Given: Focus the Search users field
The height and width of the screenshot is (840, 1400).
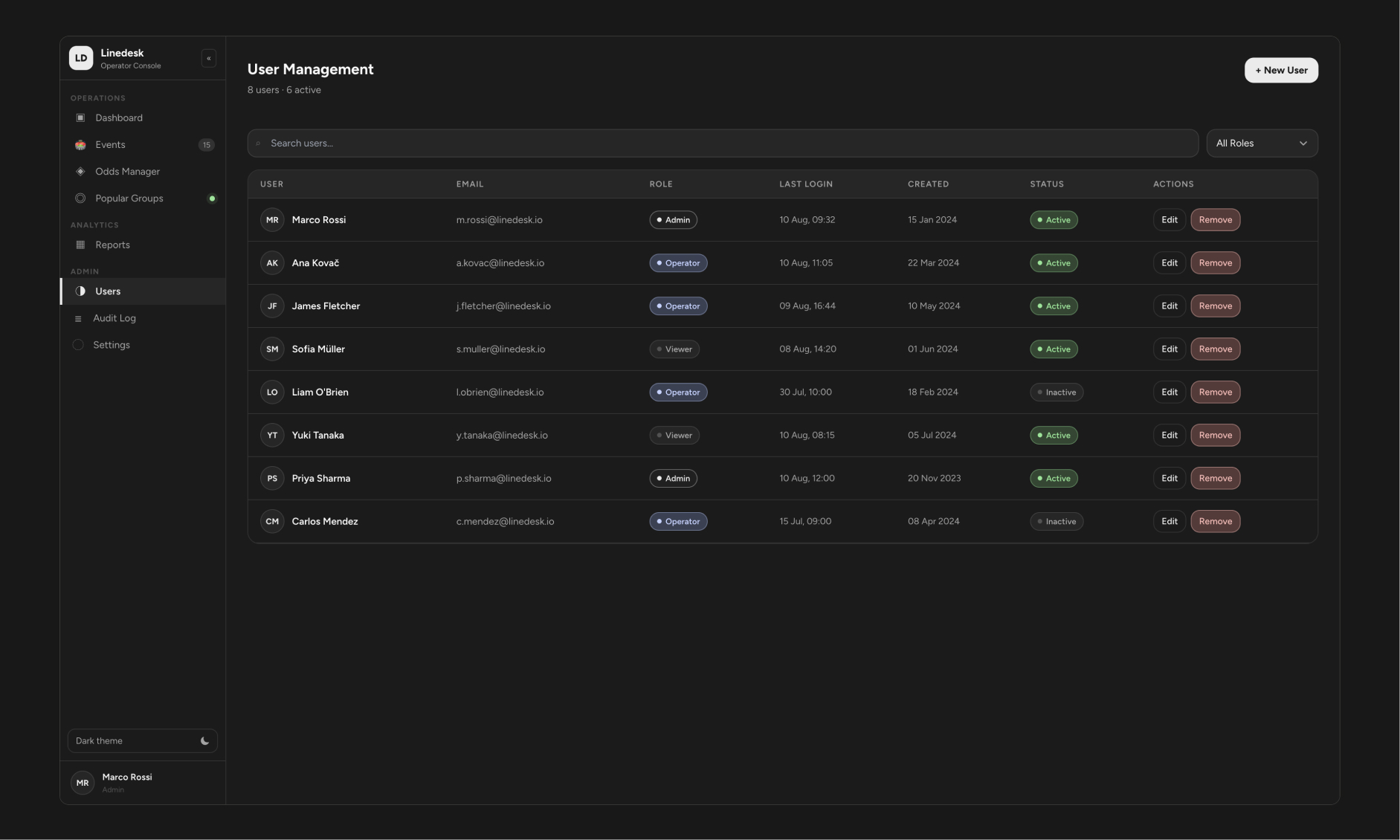Looking at the screenshot, I should (x=723, y=143).
